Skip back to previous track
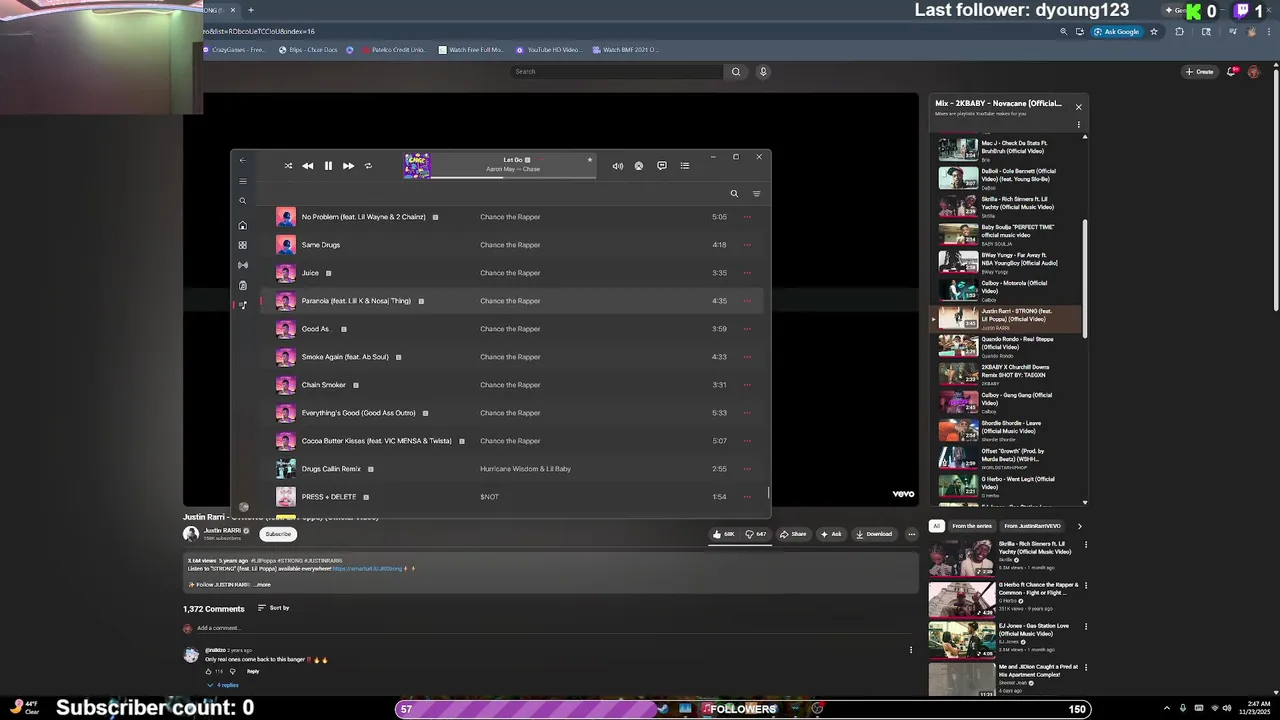Viewport: 1280px width, 720px height. 308,166
